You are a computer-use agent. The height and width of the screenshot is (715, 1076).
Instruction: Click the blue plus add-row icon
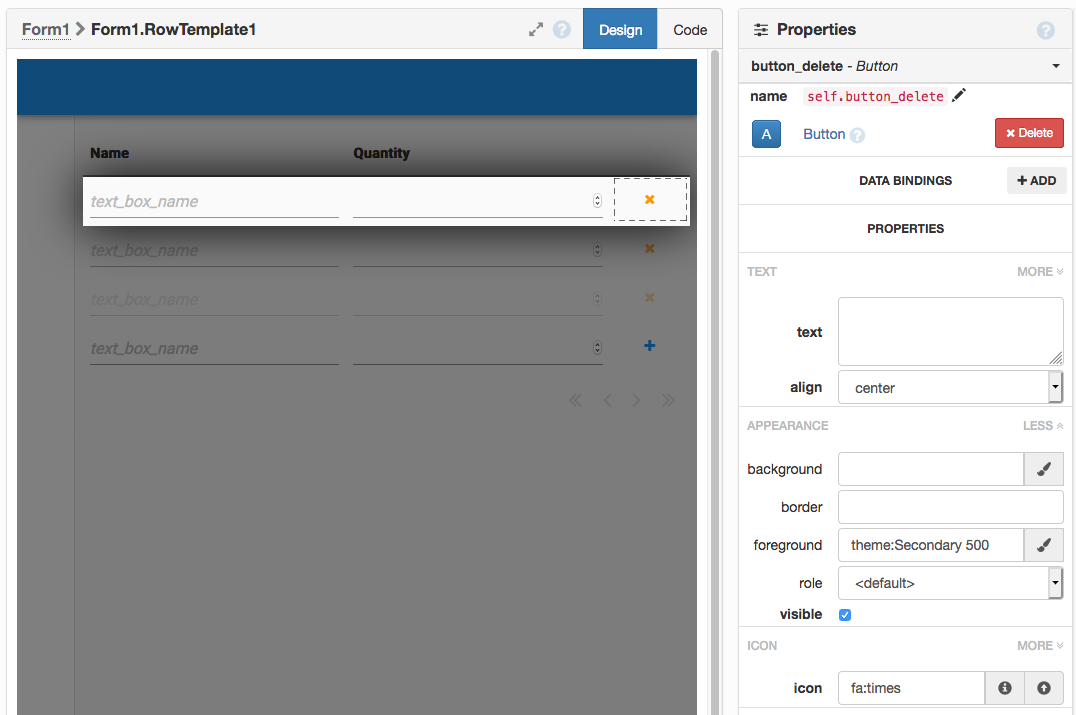649,346
